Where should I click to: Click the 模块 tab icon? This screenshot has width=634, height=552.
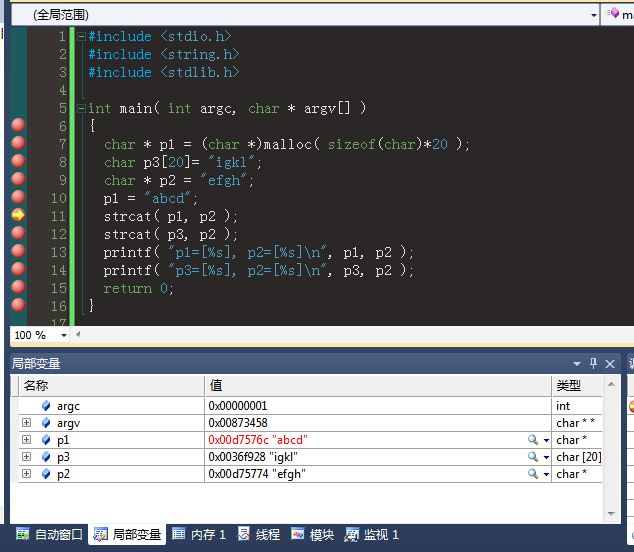click(298, 534)
